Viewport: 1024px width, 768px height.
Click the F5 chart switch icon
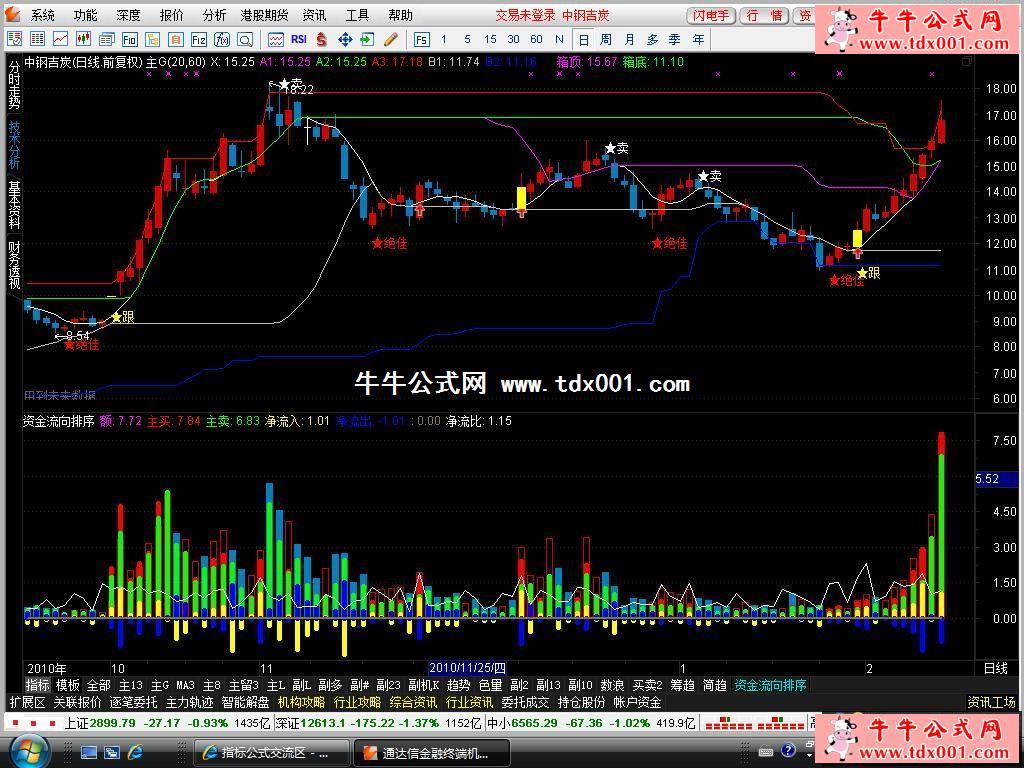coord(421,40)
